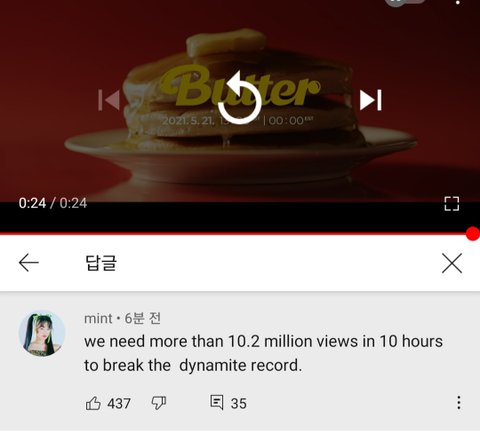Enter fullscreen video mode
The width and height of the screenshot is (480, 442).
pos(452,203)
